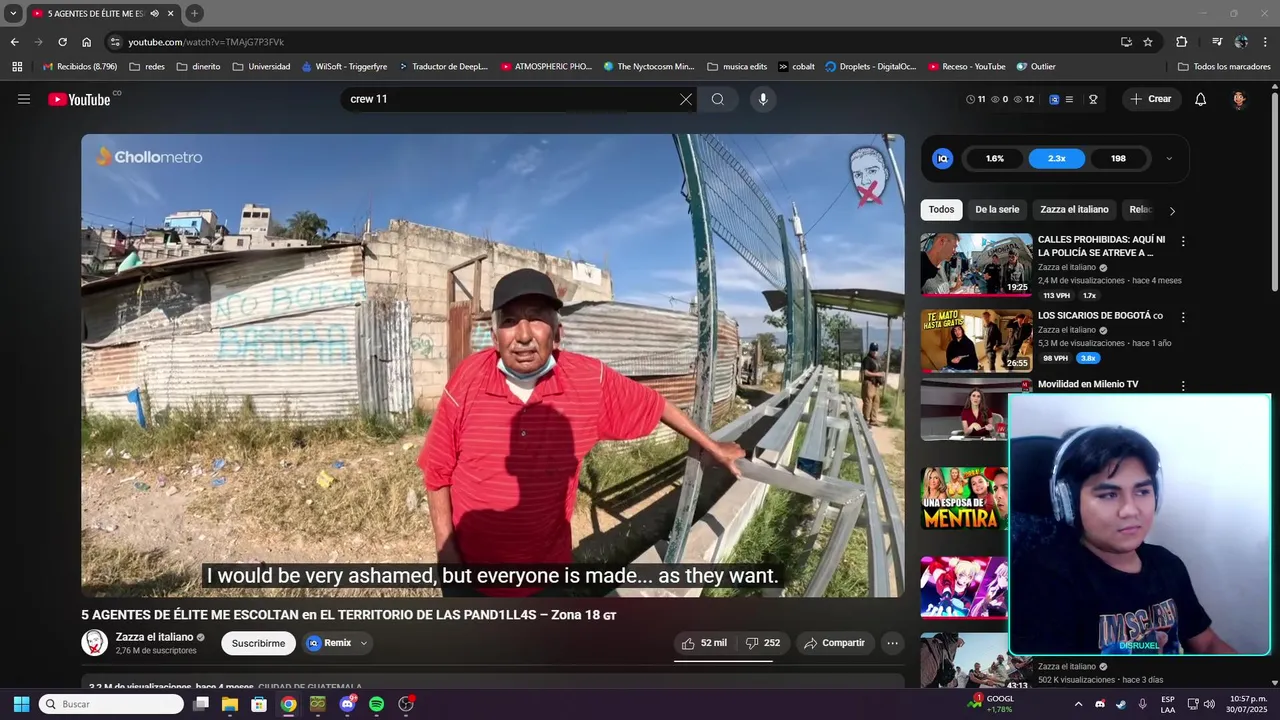Open the dinerito bookmarks folder
Screen dimensions: 1280x720
pos(198,66)
